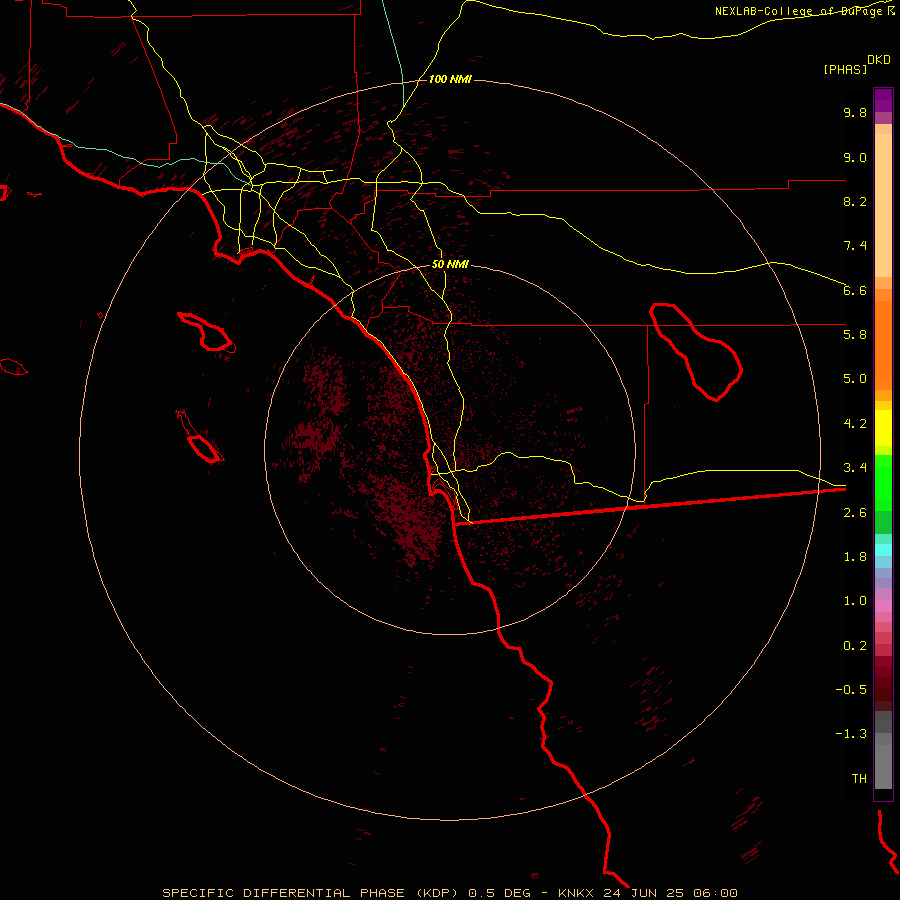Click the [PHAS] units label
The width and height of the screenshot is (900, 900).
845,70
